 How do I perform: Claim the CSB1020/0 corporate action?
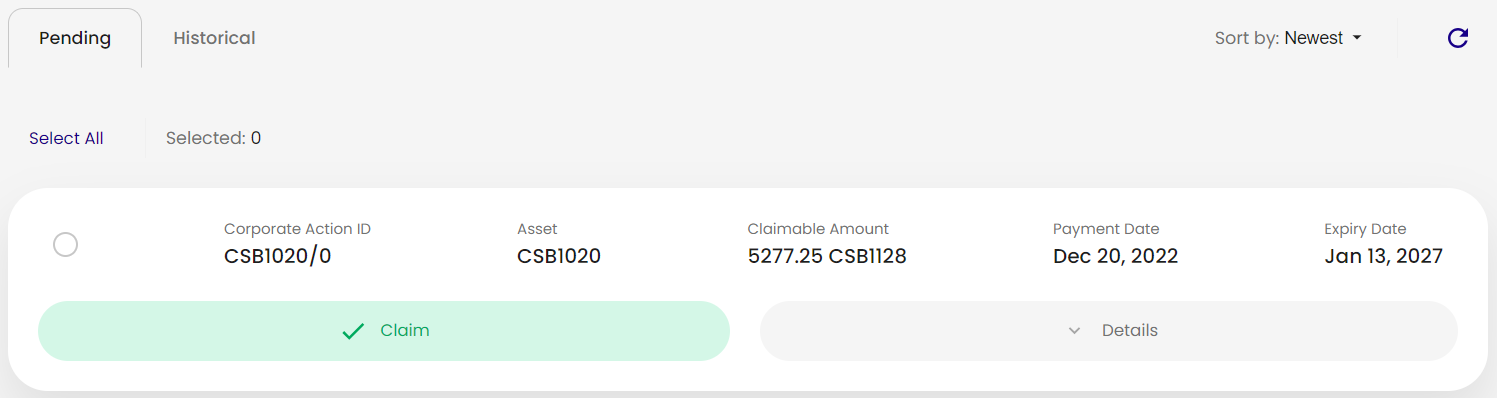click(x=384, y=331)
